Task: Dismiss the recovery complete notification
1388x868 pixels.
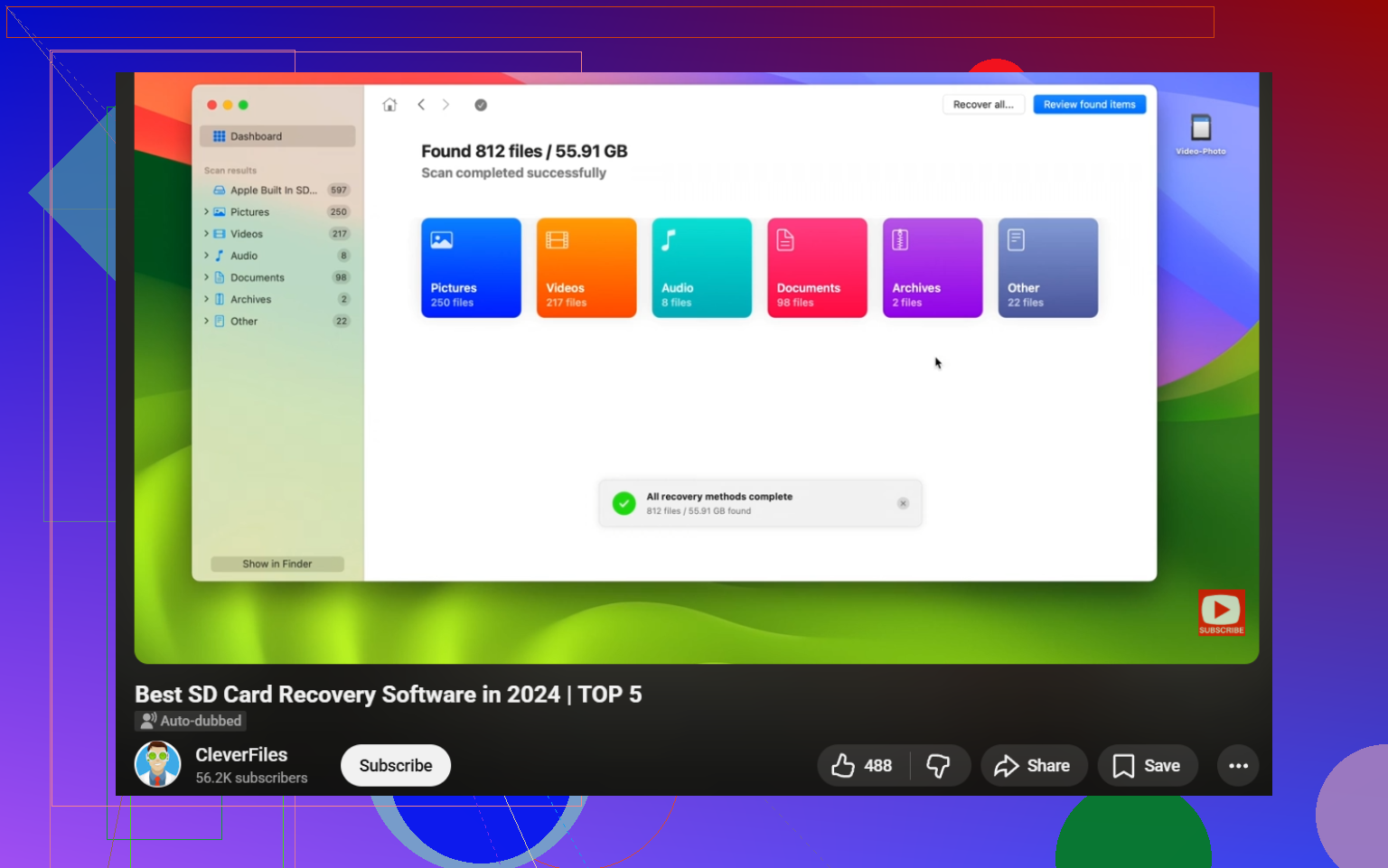Action: 903,503
